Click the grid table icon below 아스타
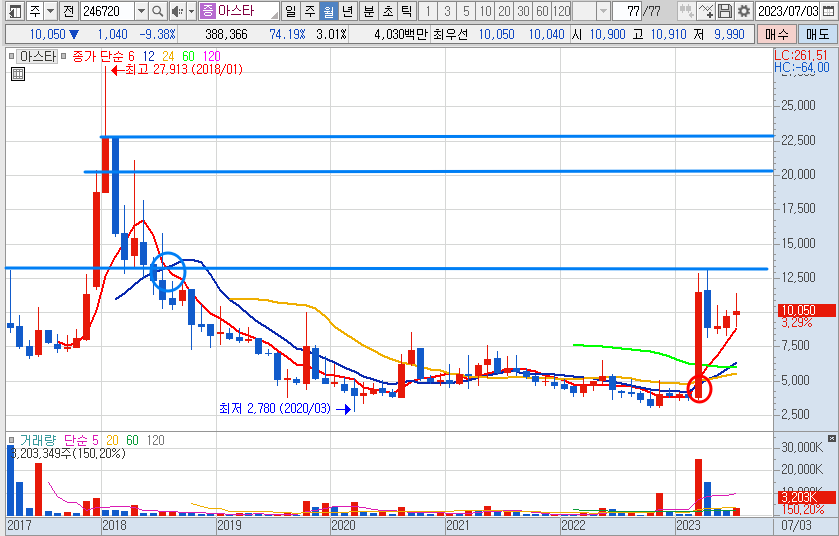This screenshot has height=536, width=839. [x=18, y=74]
